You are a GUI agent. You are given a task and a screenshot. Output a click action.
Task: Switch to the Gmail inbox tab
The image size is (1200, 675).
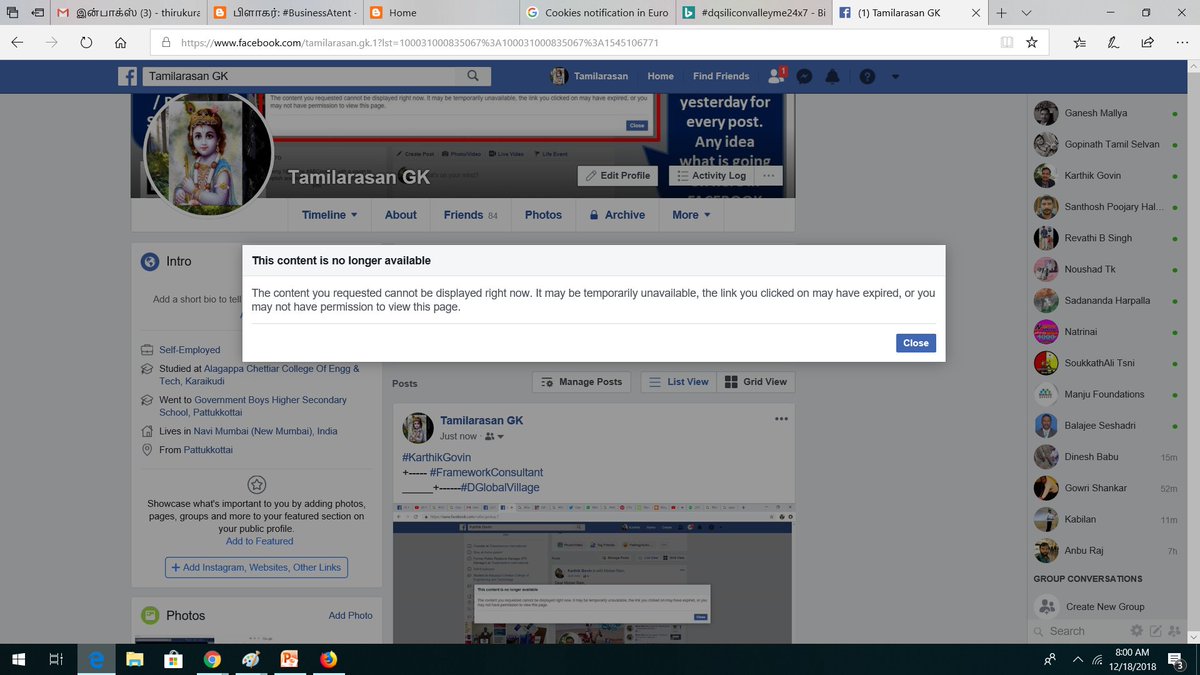pos(129,13)
